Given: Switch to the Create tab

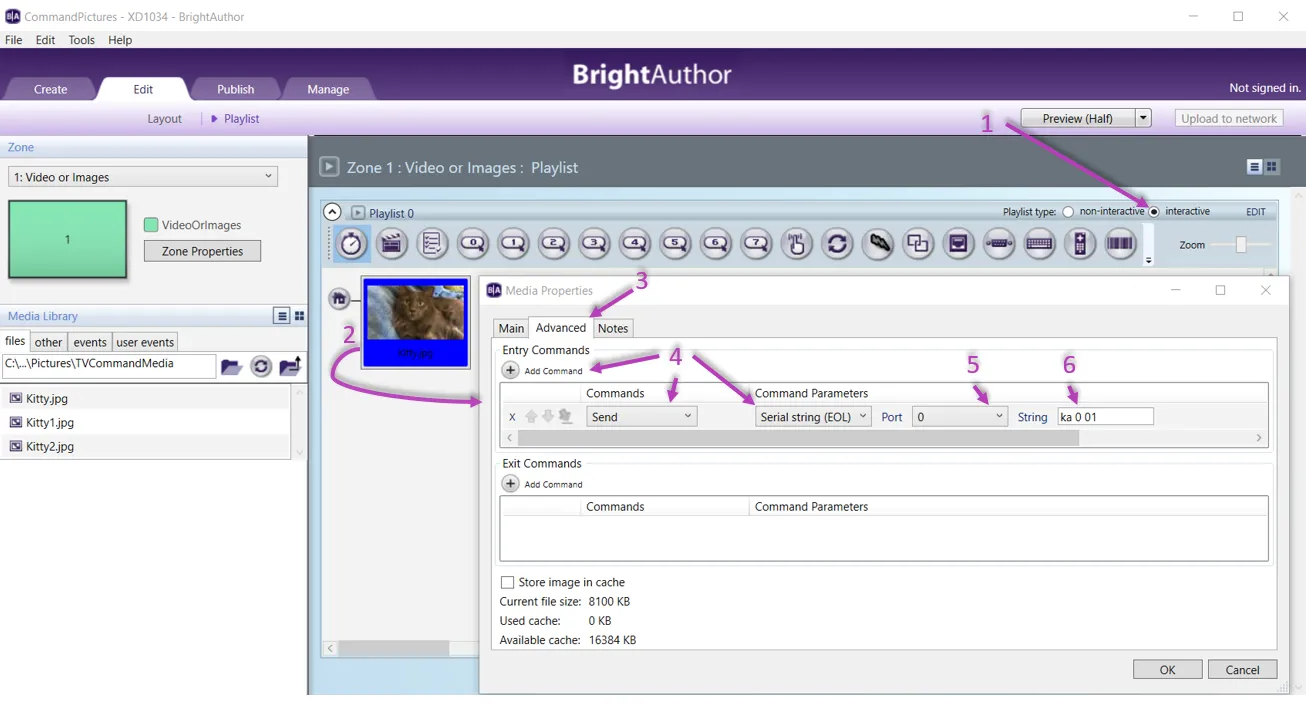Looking at the screenshot, I should pos(50,89).
